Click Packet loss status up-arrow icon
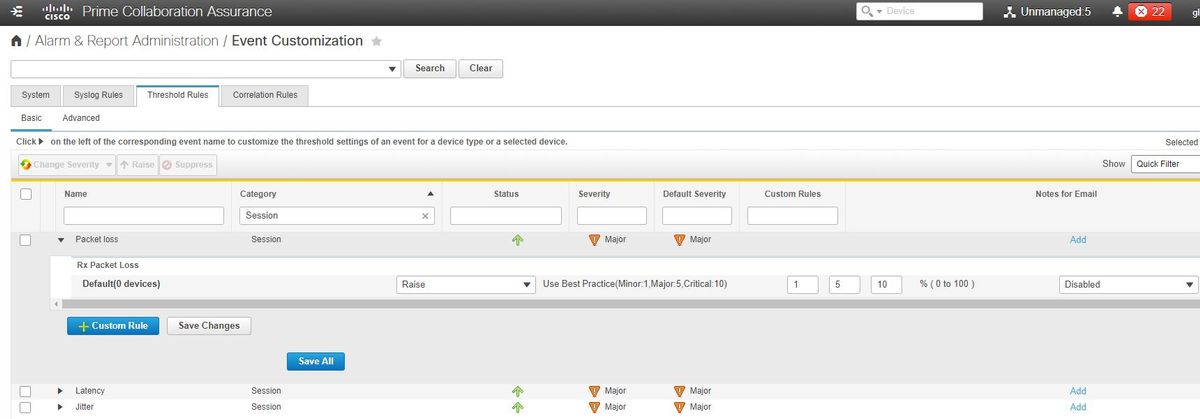 pyautogui.click(x=517, y=240)
